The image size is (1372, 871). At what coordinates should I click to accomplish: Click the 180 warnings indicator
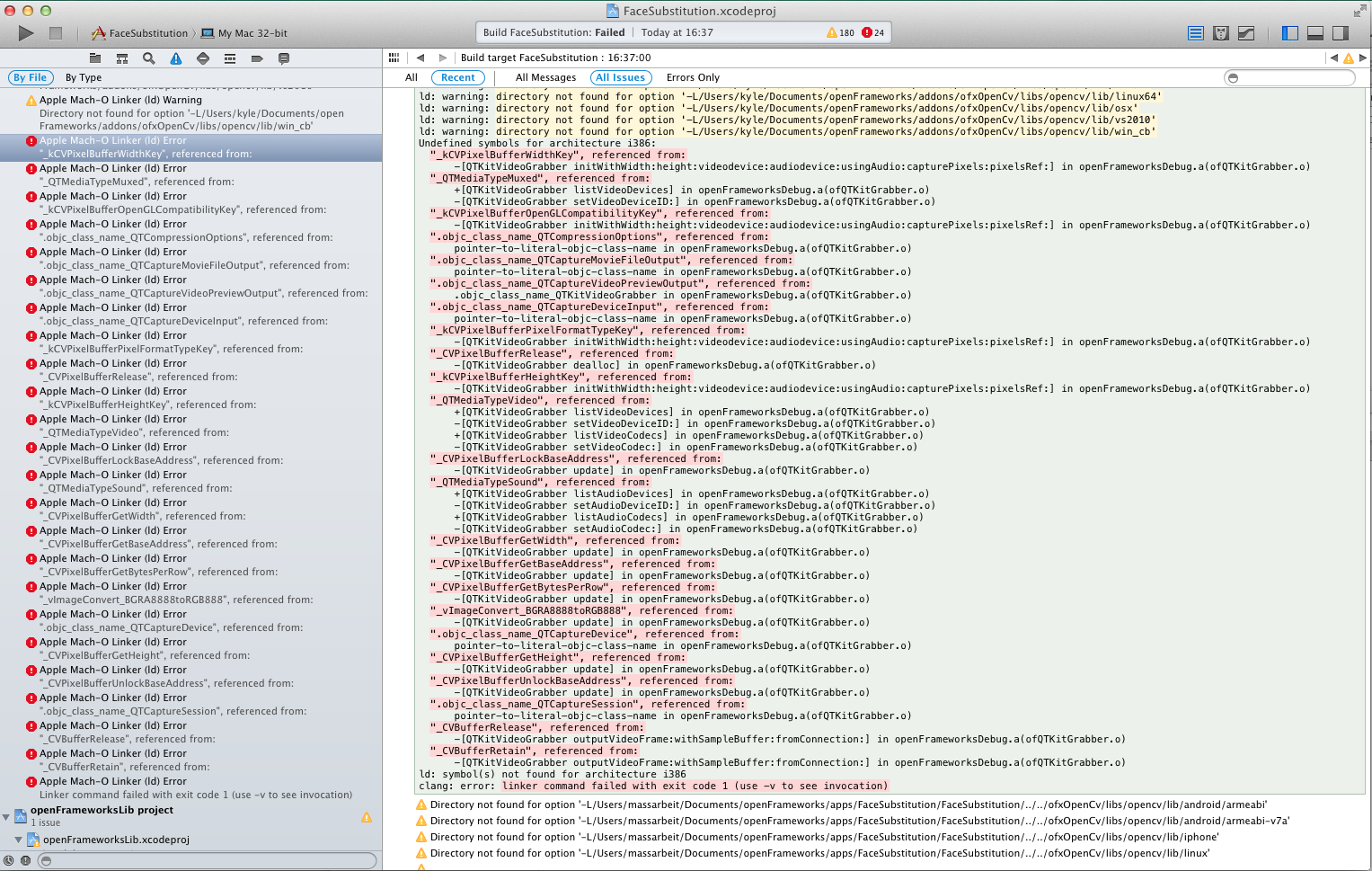[841, 32]
